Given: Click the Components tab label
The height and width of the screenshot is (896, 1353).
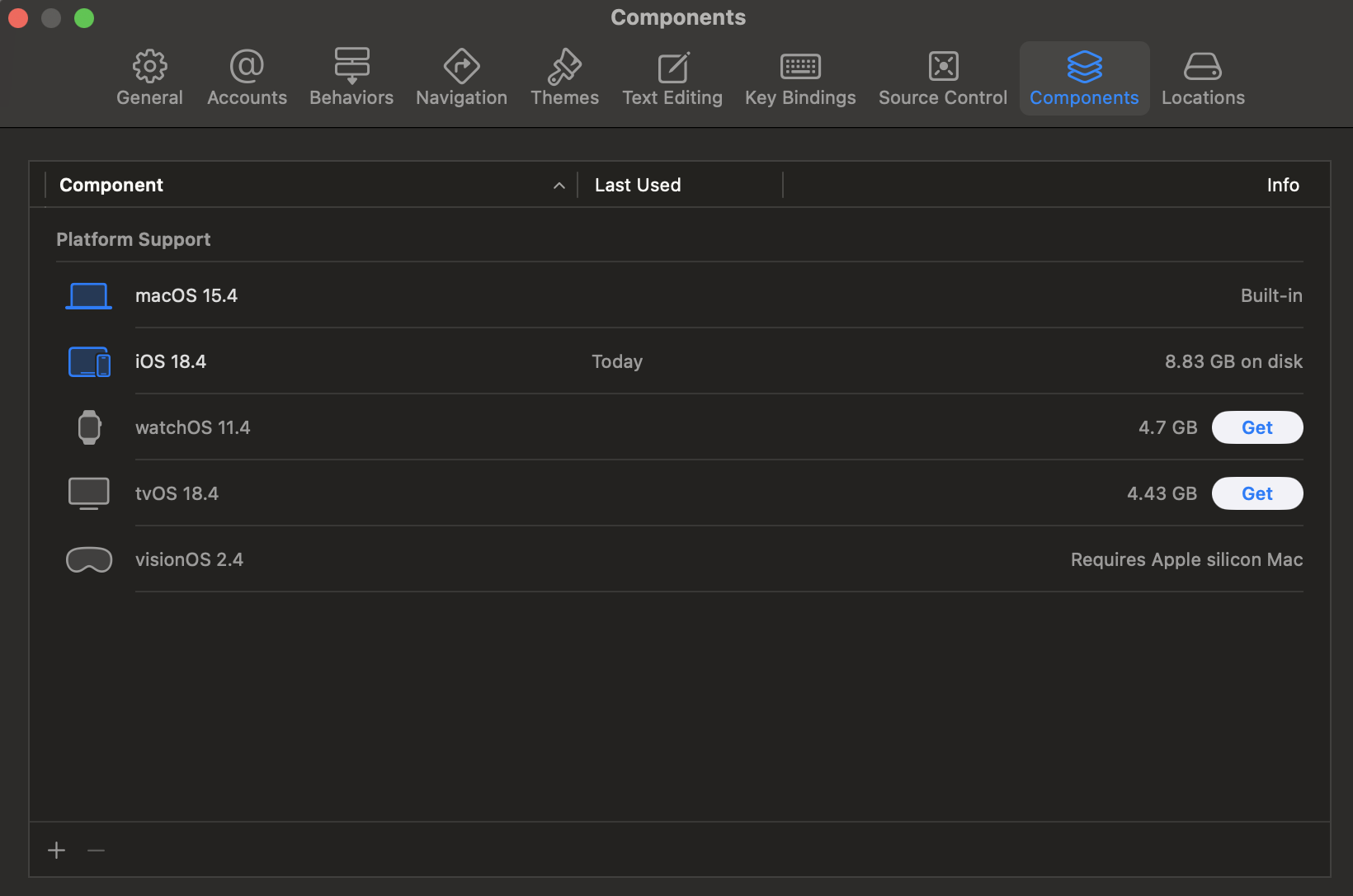Looking at the screenshot, I should [x=1084, y=97].
